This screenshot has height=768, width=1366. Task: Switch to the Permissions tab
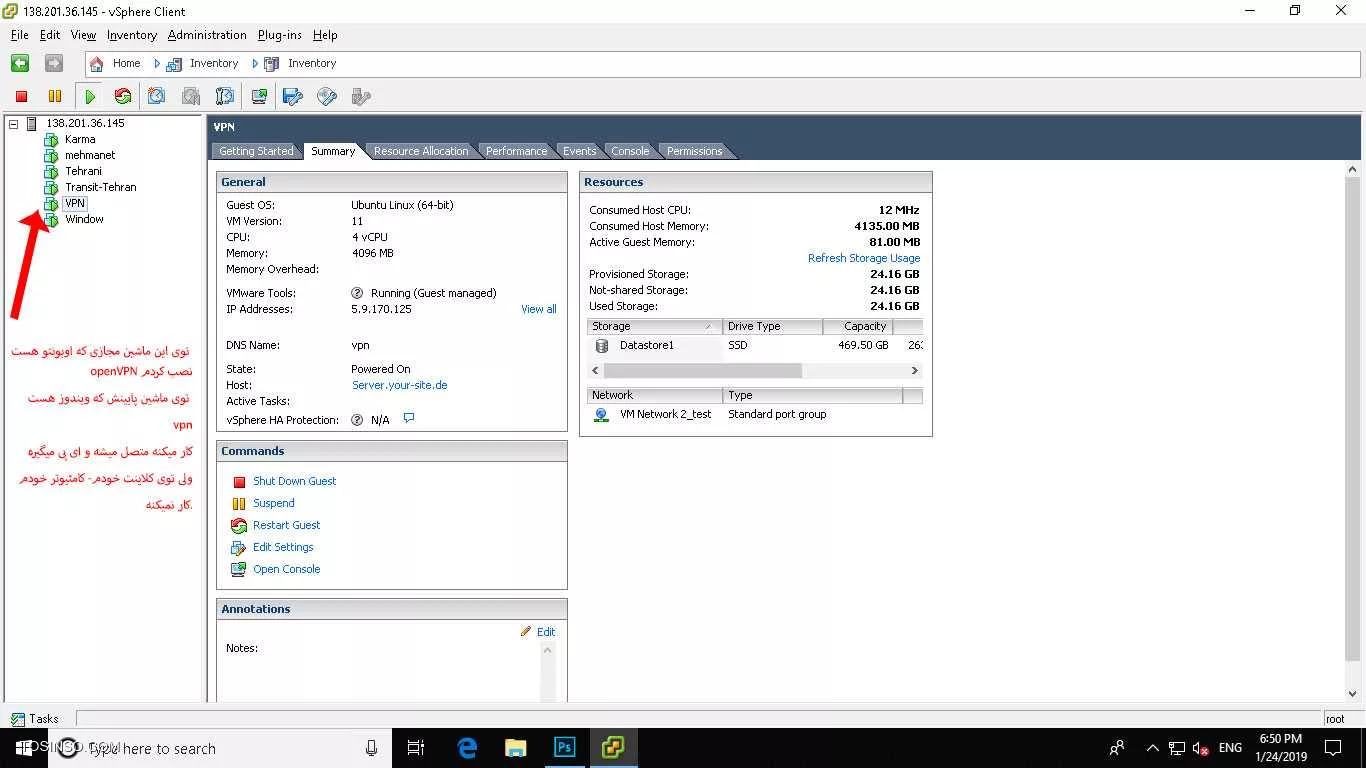point(695,151)
